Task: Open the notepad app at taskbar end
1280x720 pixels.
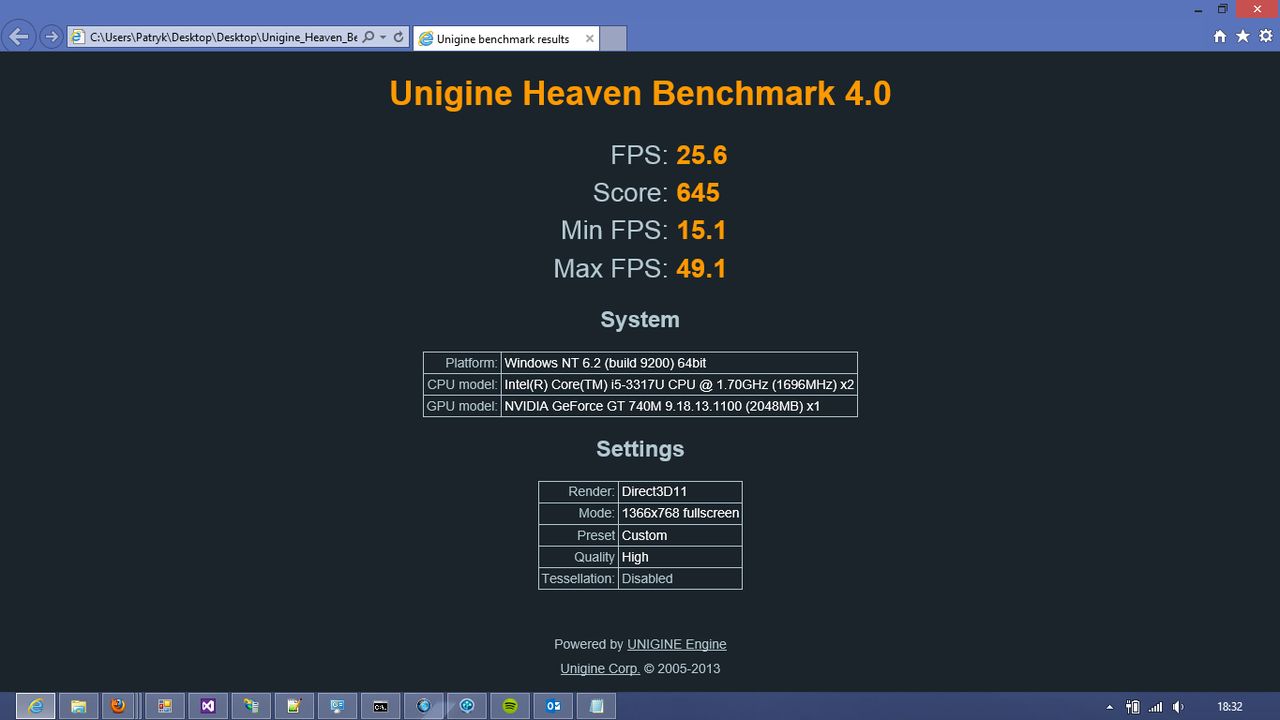Action: pos(596,706)
